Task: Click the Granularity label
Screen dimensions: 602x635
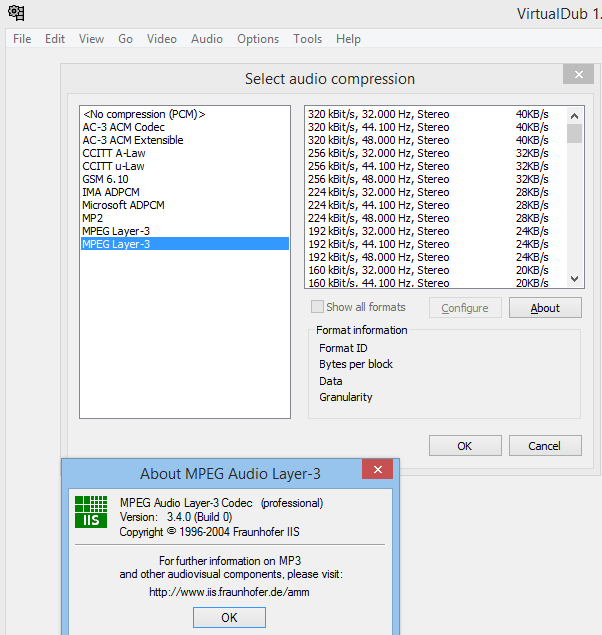Action: (346, 397)
